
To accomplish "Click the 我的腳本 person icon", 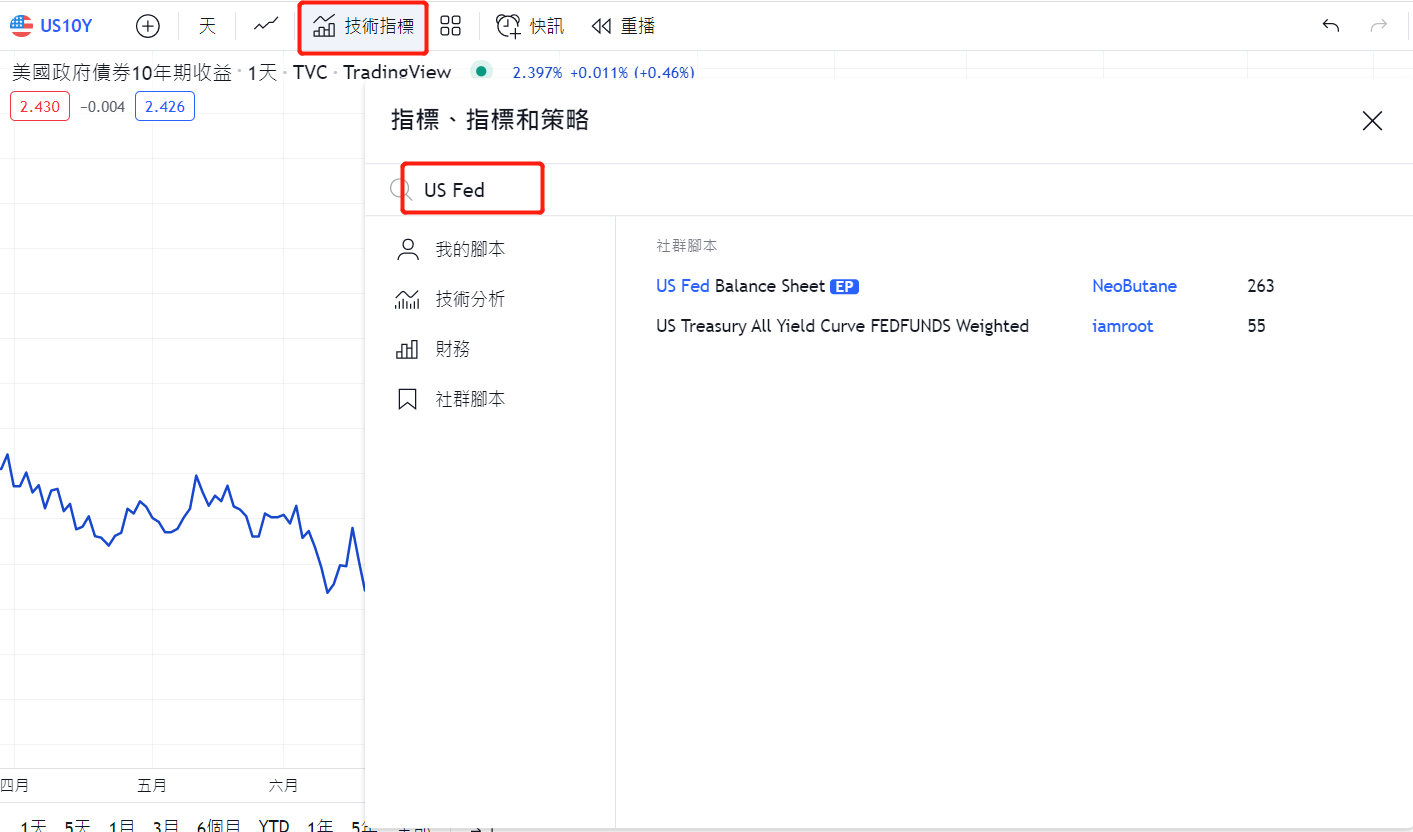I will point(408,249).
